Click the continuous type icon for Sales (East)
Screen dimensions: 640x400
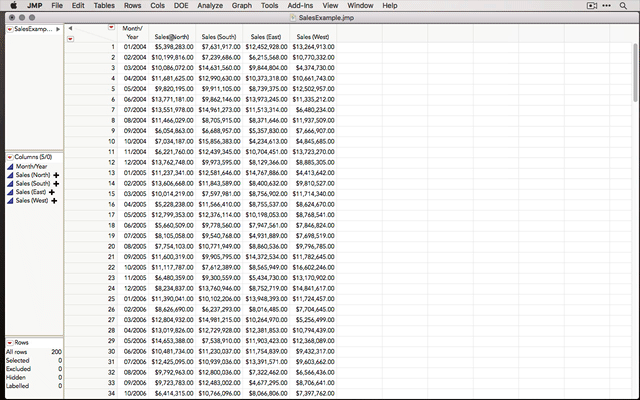pos(10,192)
